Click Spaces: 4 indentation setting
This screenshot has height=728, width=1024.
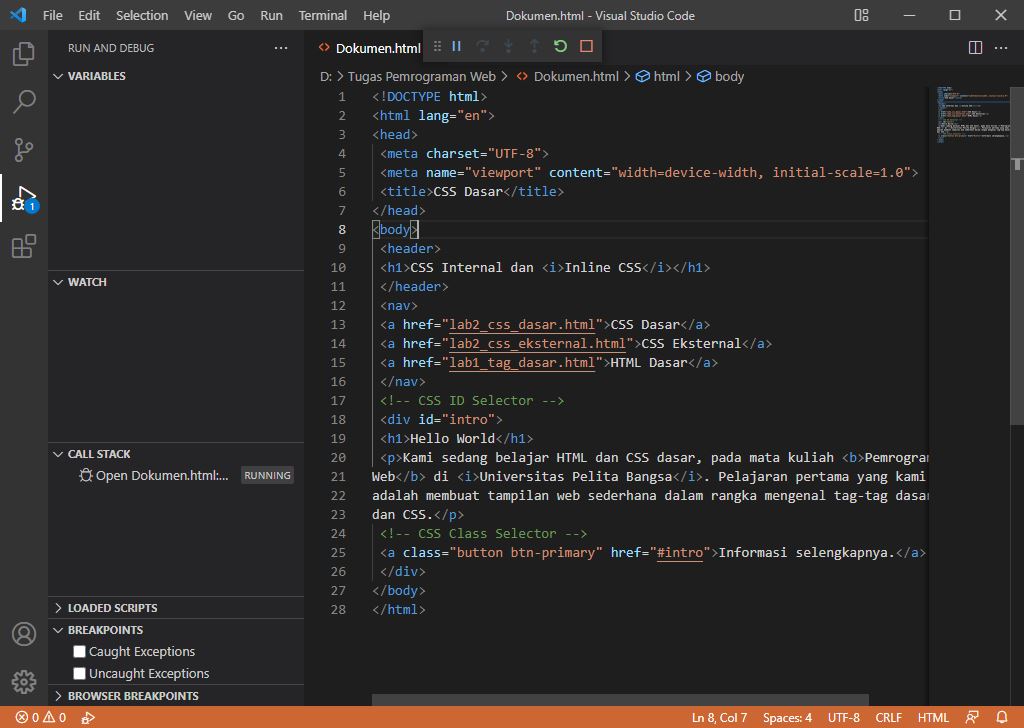coord(787,718)
